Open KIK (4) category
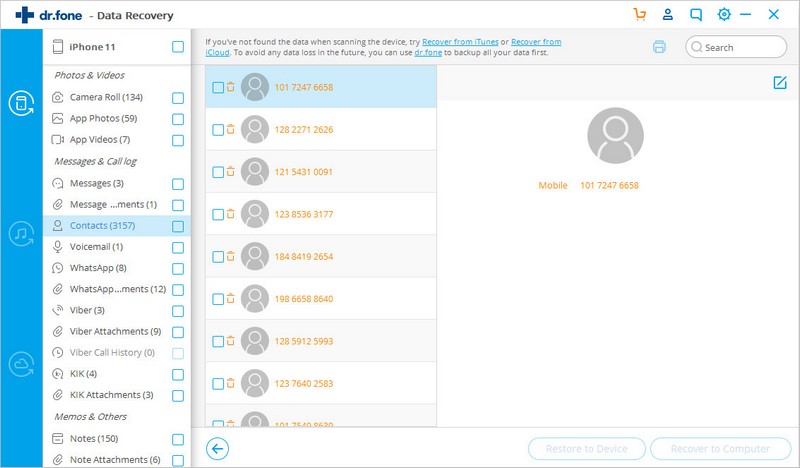Screen dimensions: 800x468 [83, 374]
